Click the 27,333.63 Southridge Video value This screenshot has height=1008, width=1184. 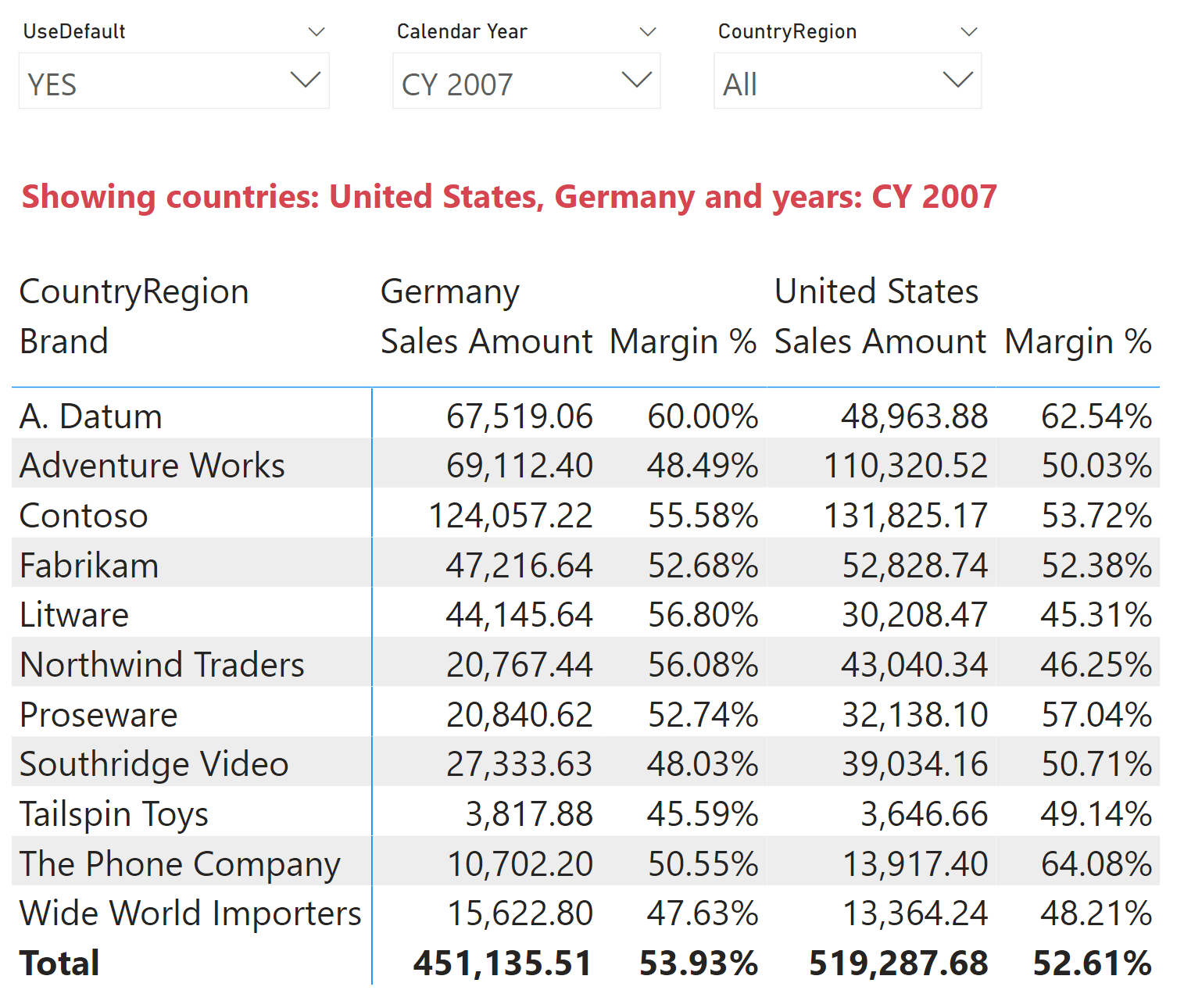[x=520, y=764]
